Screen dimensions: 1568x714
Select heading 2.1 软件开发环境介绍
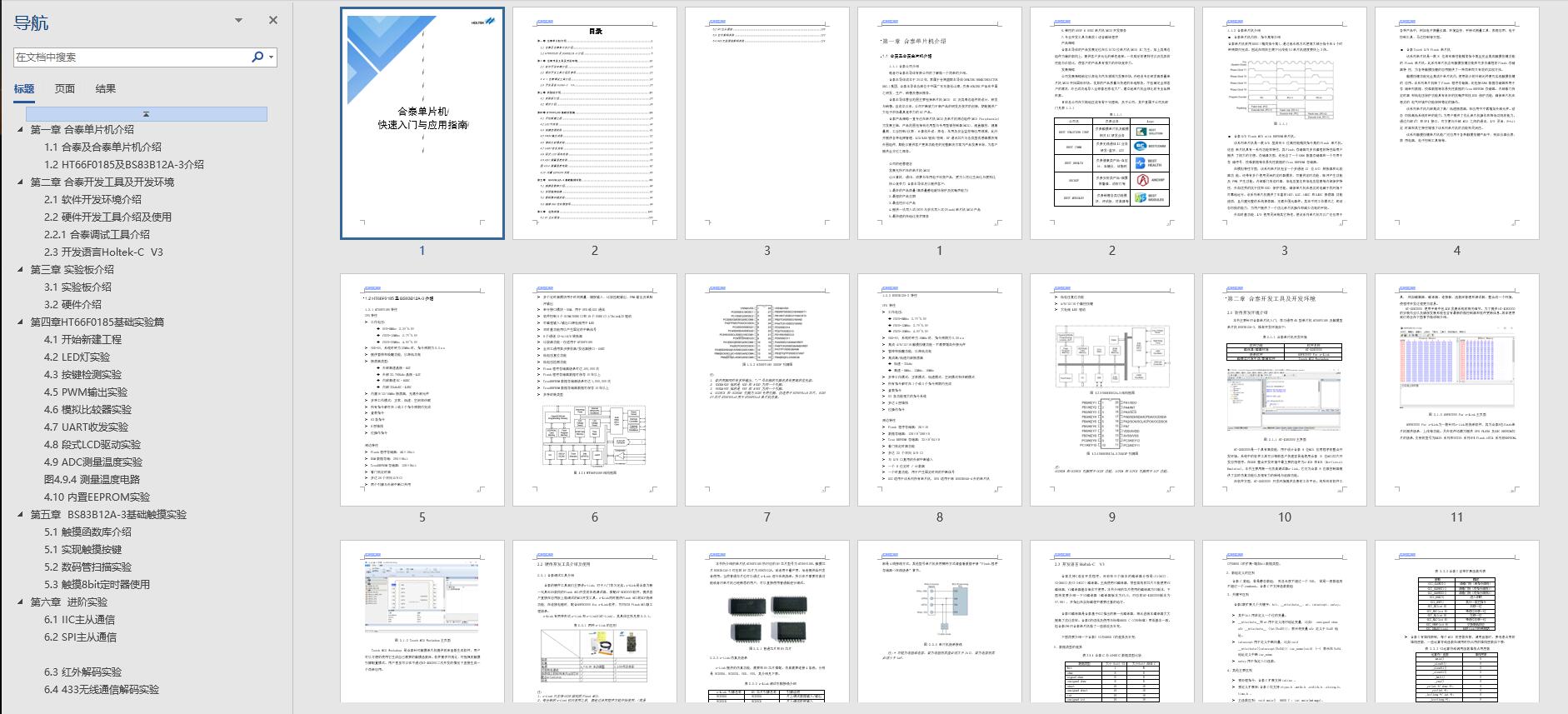click(x=92, y=199)
